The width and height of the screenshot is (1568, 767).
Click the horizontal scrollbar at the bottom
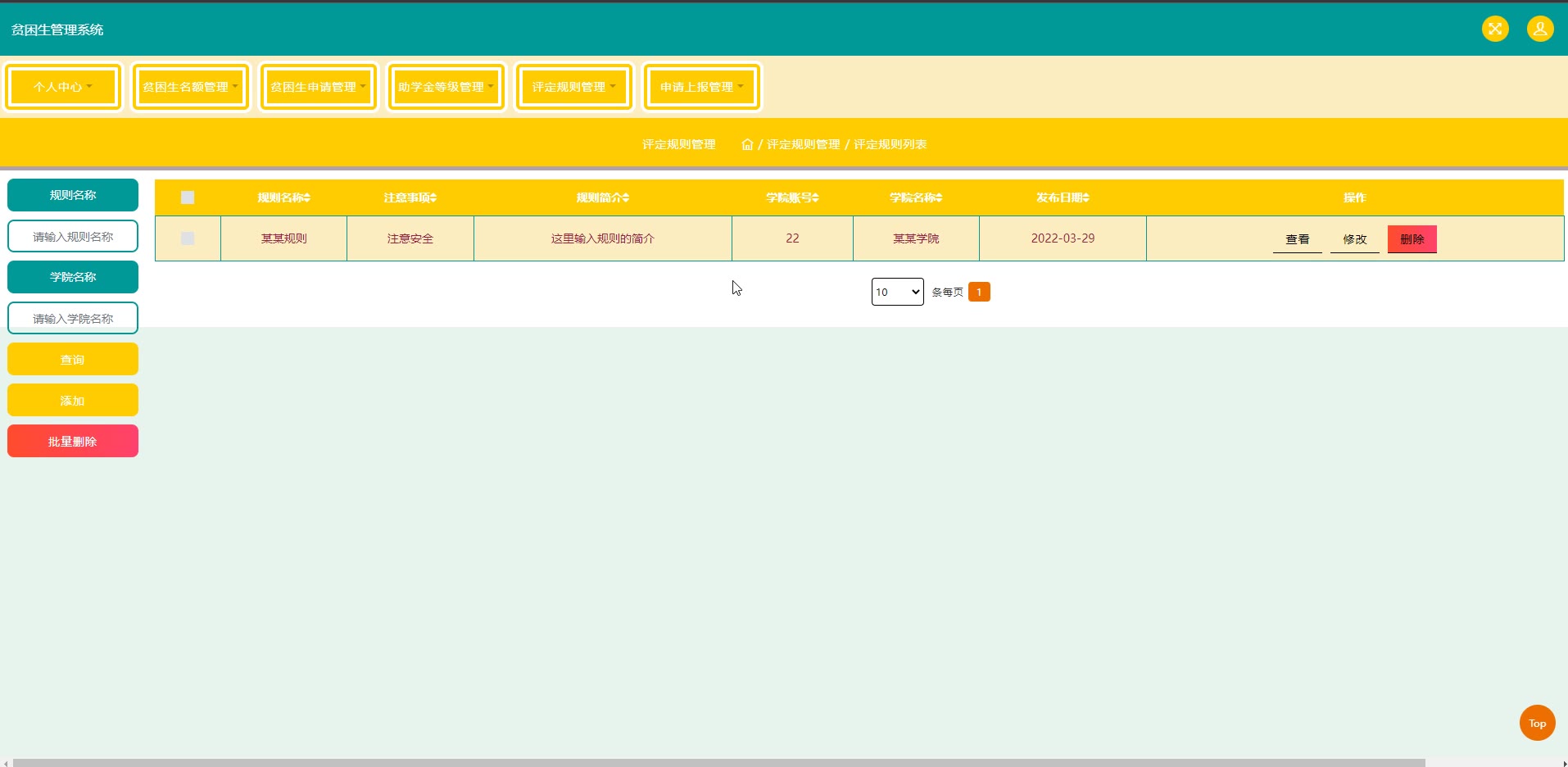(x=719, y=762)
